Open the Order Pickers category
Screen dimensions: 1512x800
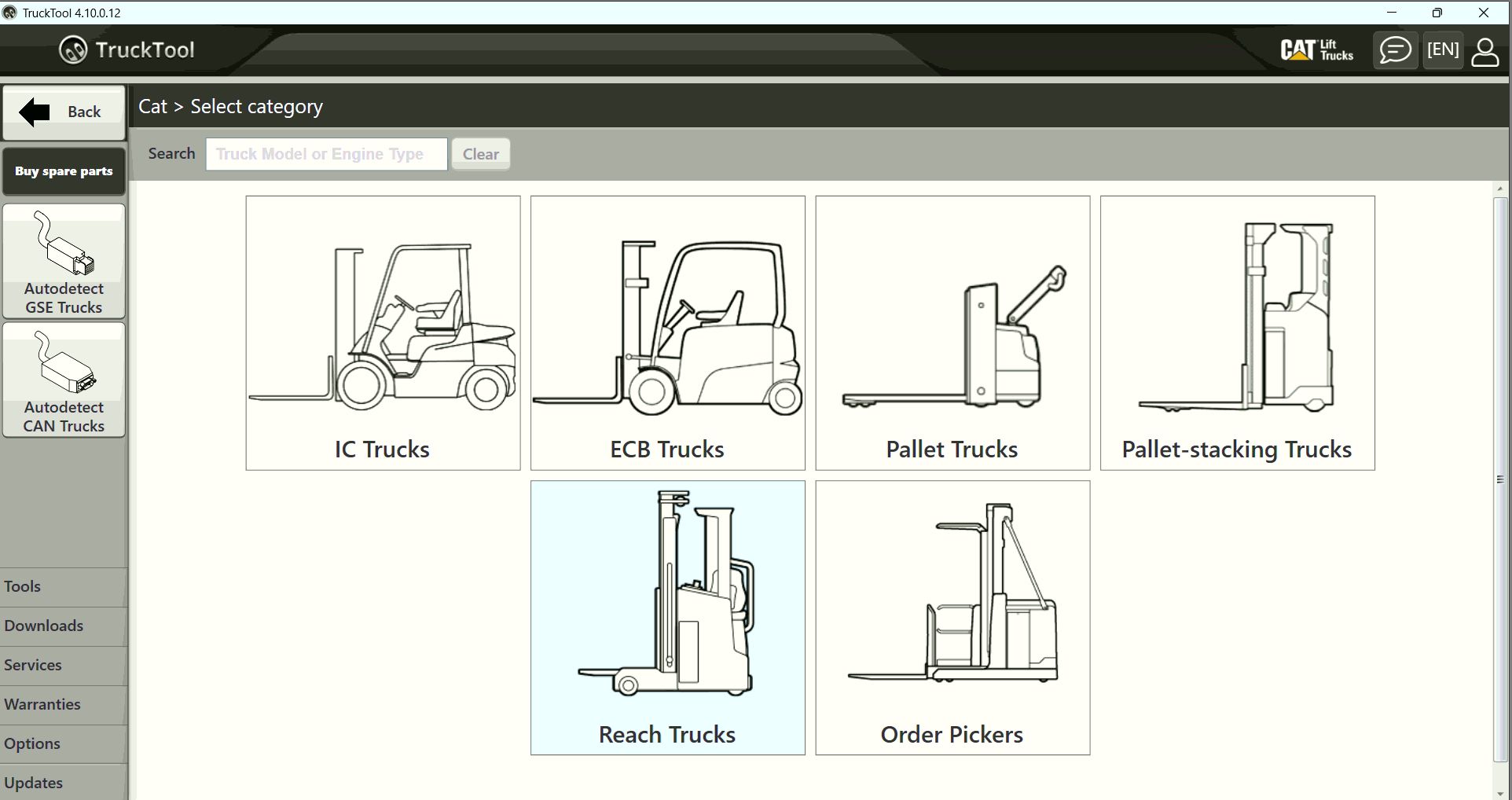[x=952, y=618]
